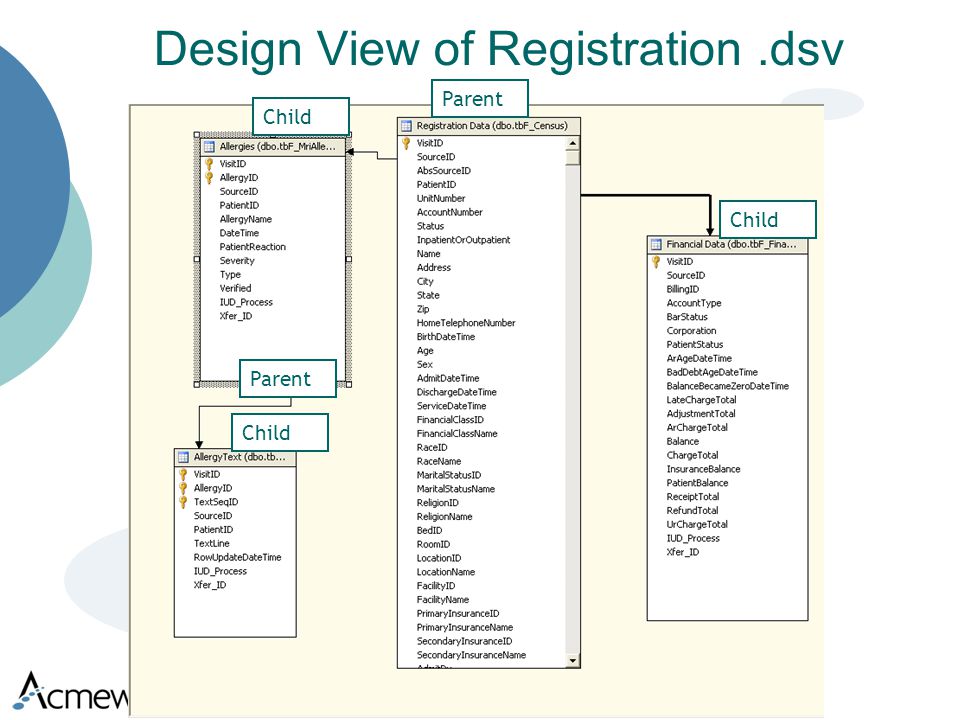The image size is (960, 720).
Task: Select the AdjustmentTotal column
Action: tap(701, 414)
